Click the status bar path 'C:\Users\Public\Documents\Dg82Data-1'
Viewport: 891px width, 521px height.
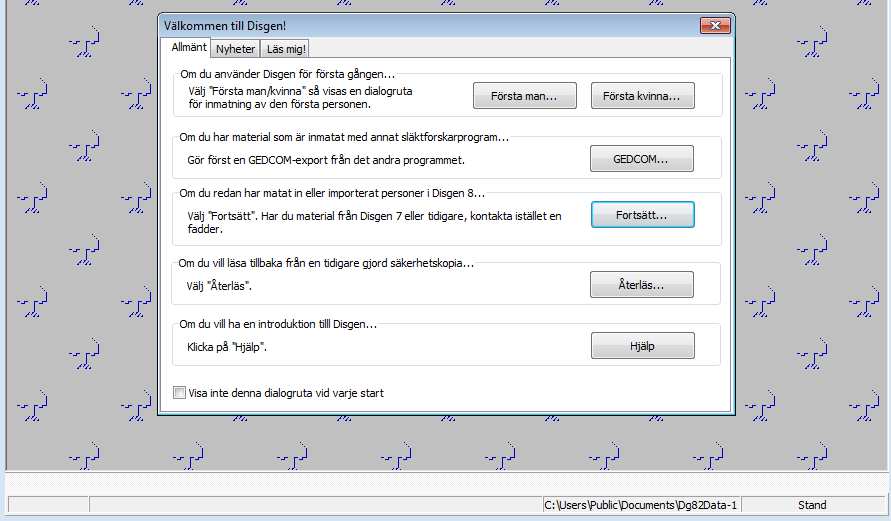point(641,505)
